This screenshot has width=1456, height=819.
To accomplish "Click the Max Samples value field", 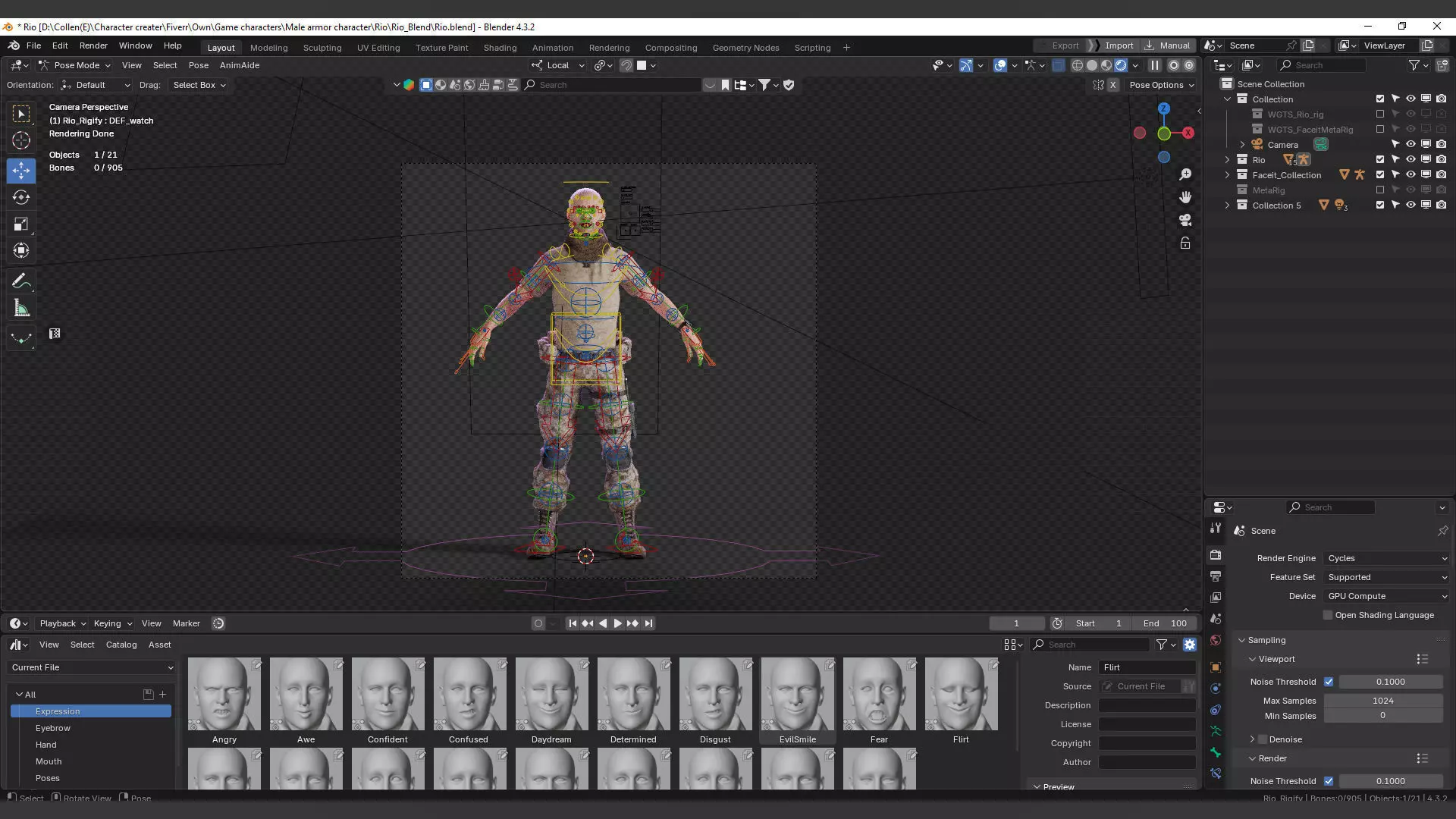I will pos(1382,701).
